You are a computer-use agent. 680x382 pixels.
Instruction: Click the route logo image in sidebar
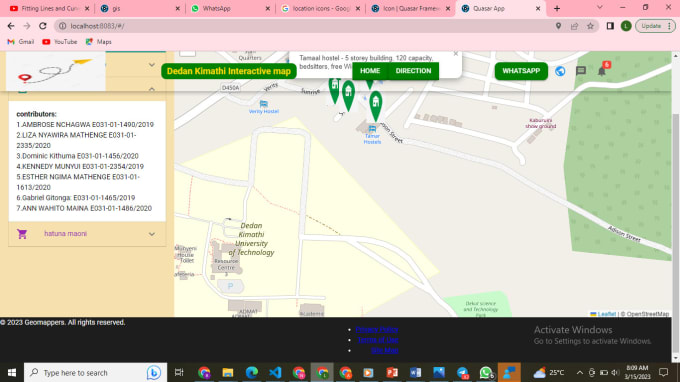tap(56, 71)
